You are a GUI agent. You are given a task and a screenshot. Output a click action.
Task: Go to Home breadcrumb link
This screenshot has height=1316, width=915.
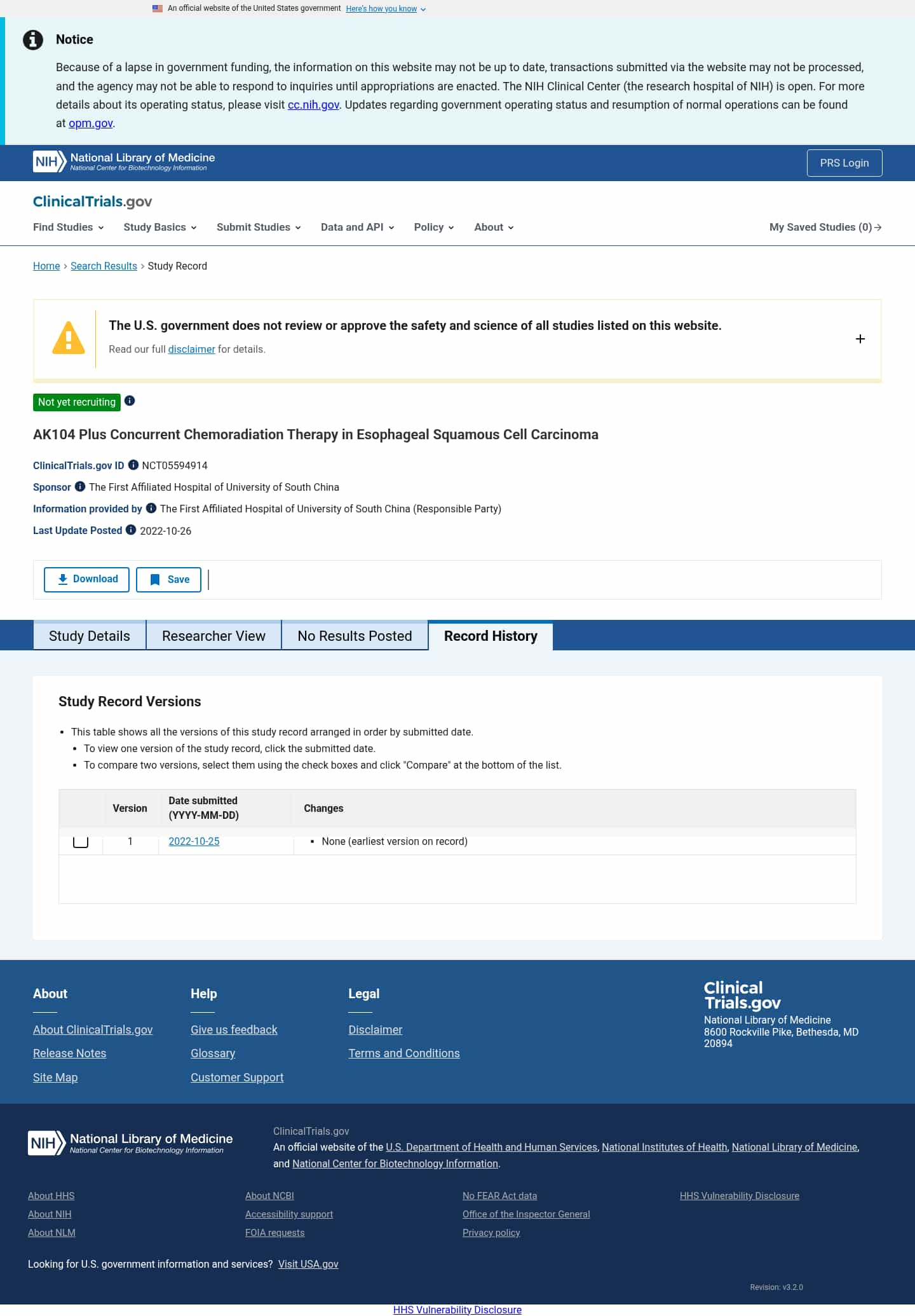[46, 266]
